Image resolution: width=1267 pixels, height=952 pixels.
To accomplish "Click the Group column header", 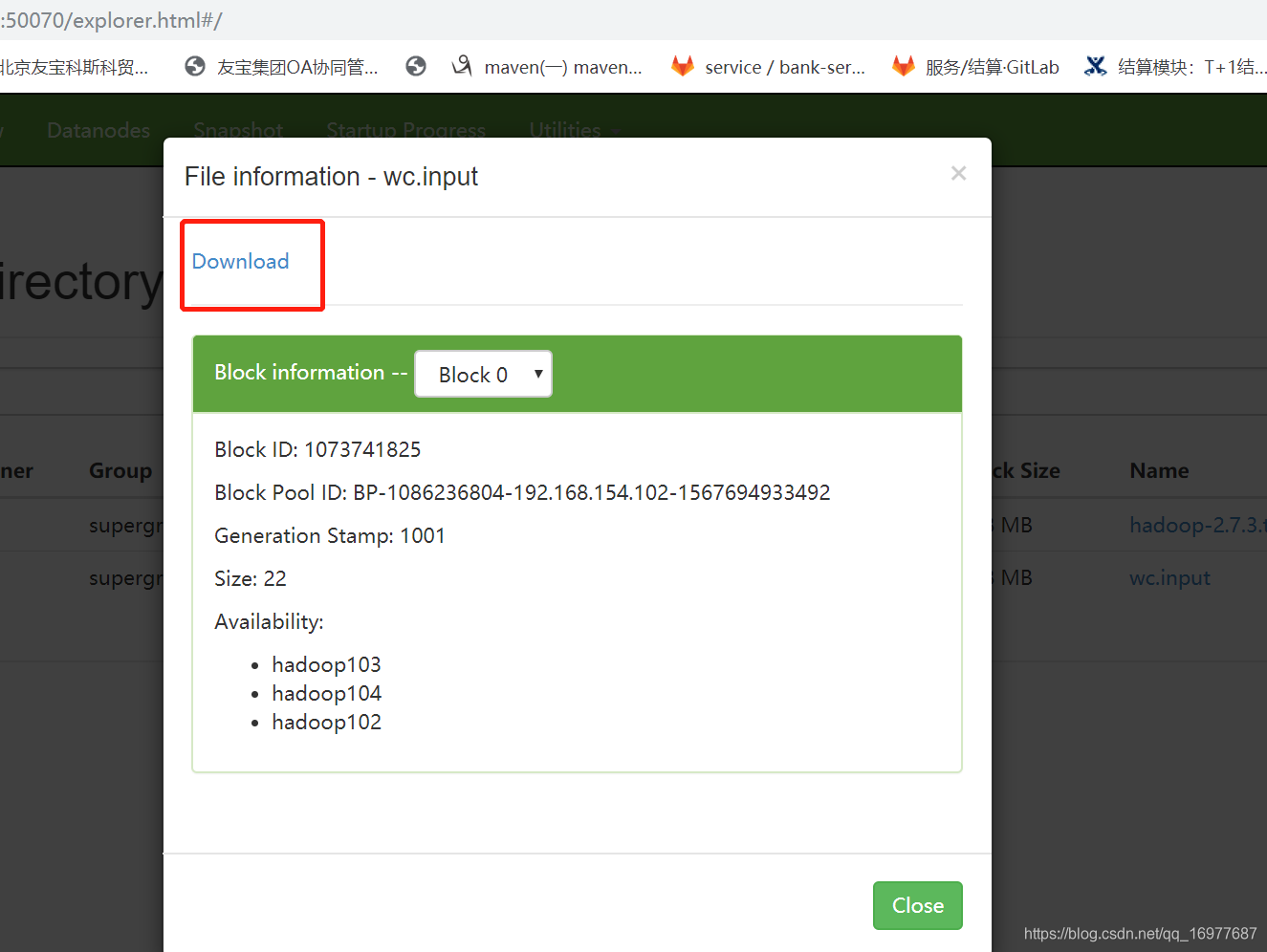I will pyautogui.click(x=120, y=470).
